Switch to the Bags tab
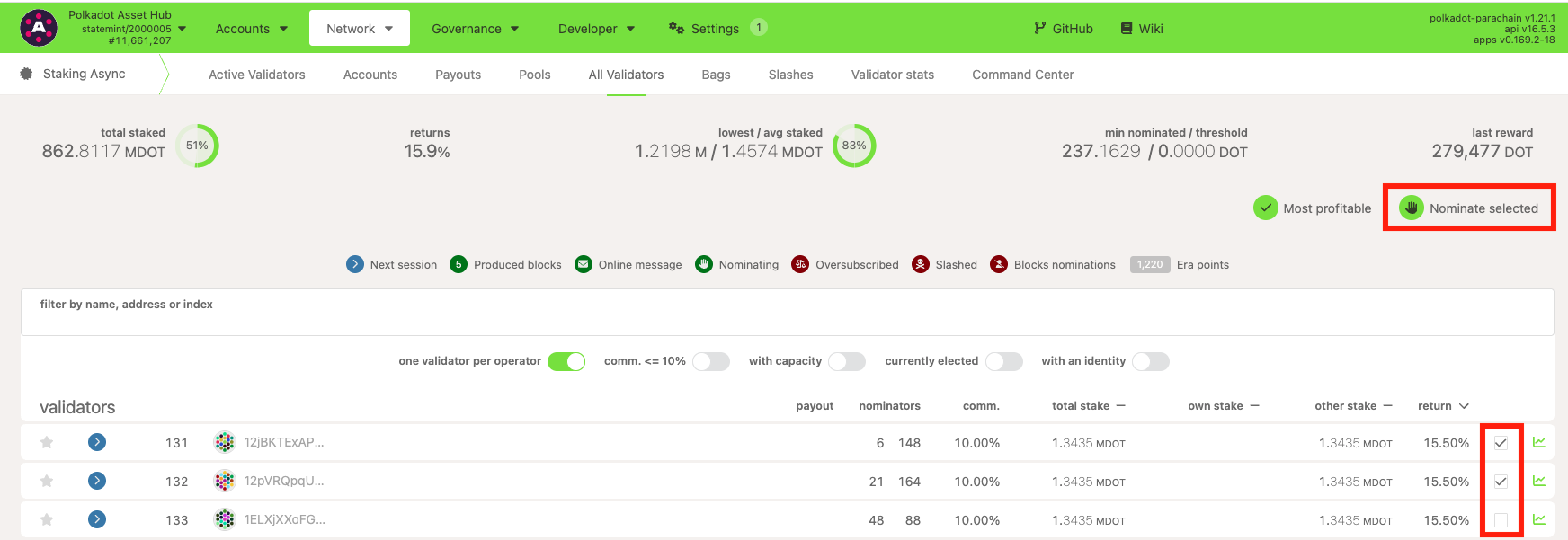The image size is (1568, 540). [717, 75]
